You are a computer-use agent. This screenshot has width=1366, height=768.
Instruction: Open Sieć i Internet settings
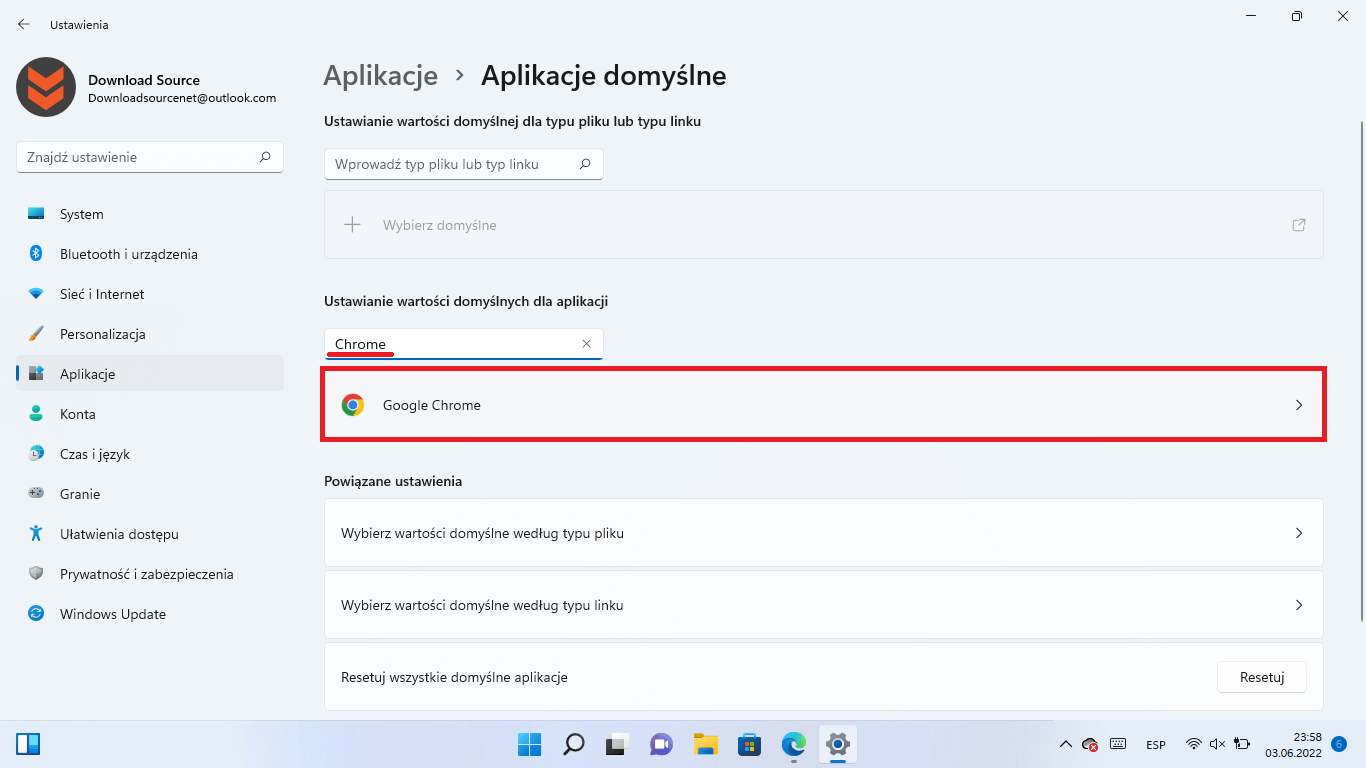[150, 294]
